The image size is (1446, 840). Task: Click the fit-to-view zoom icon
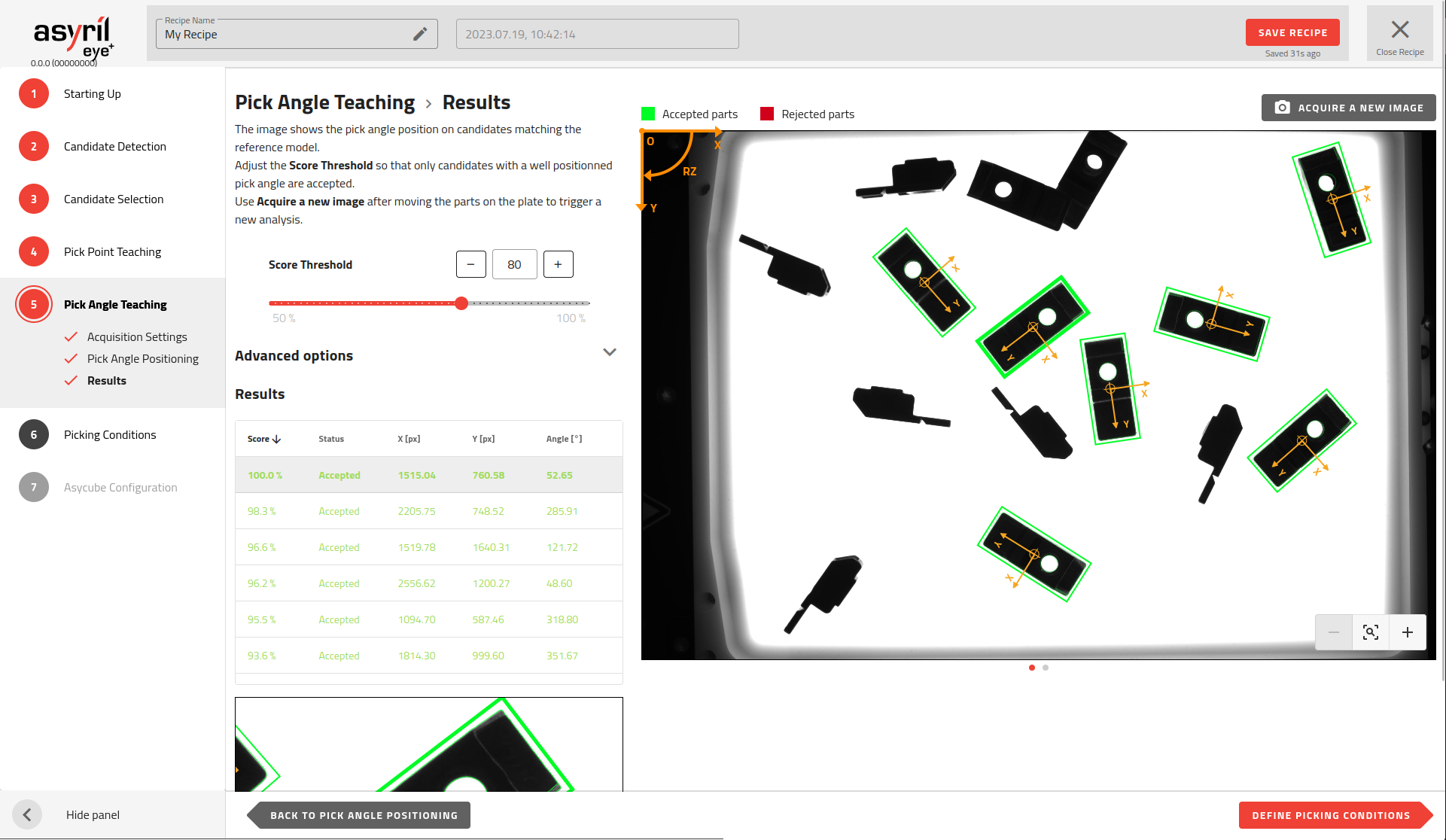(x=1370, y=632)
